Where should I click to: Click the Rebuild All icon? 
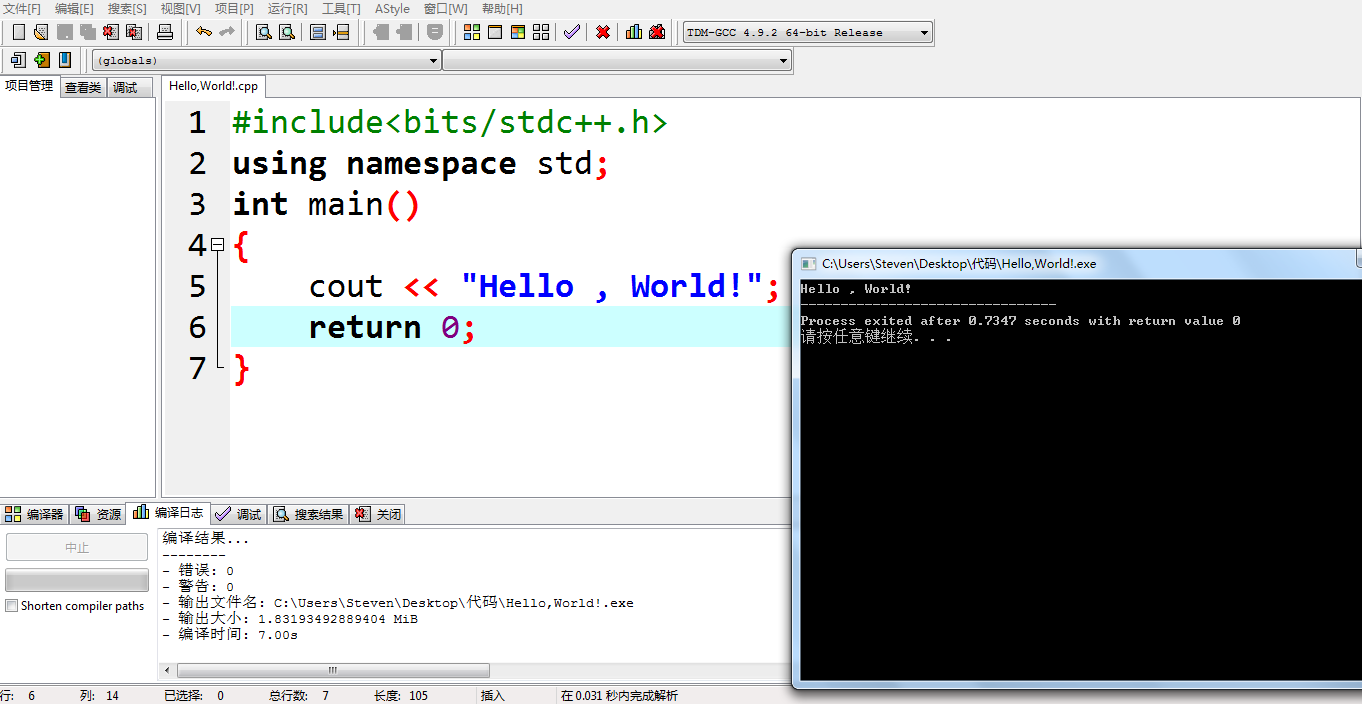click(x=541, y=32)
